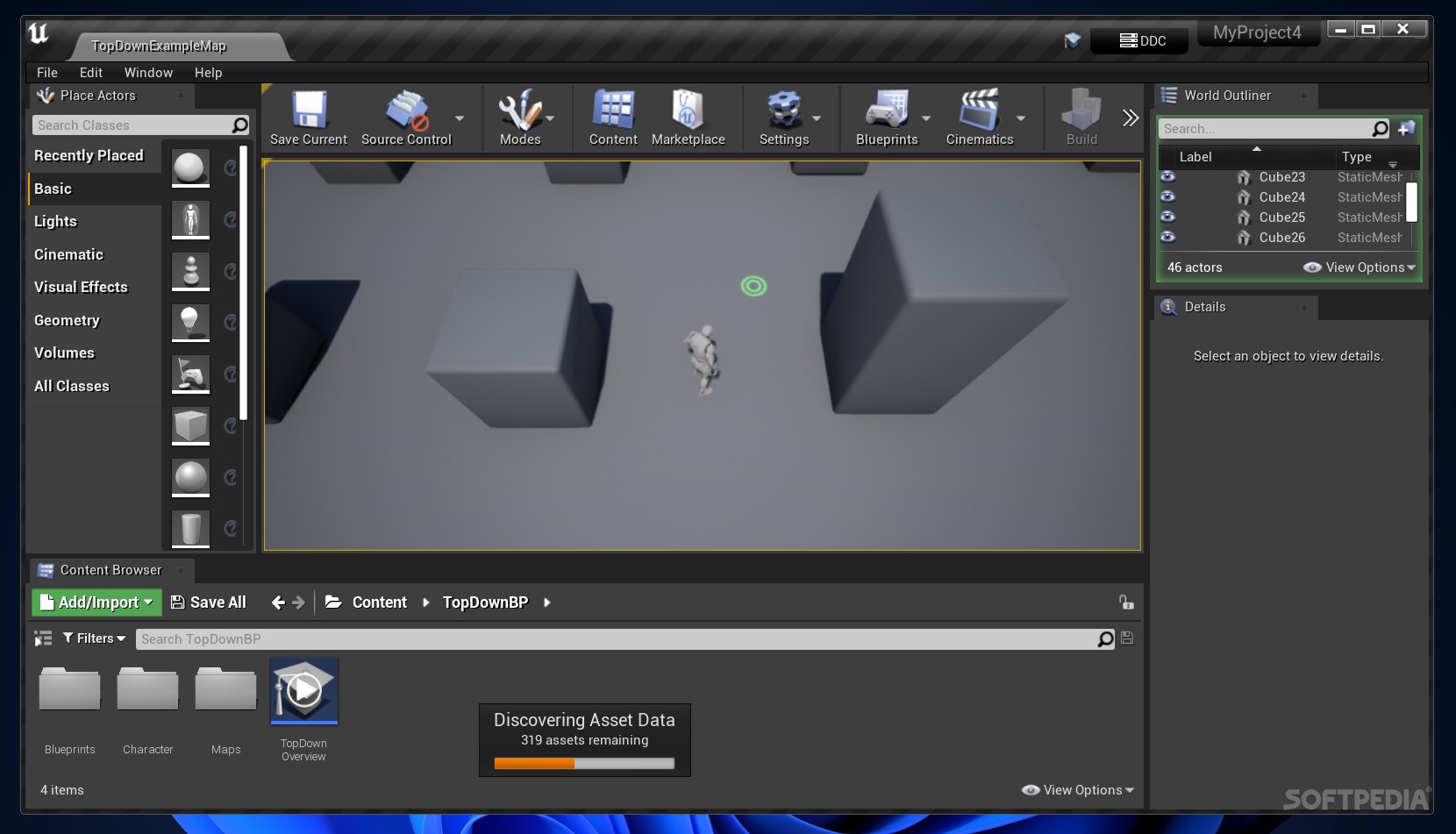The image size is (1456, 834).
Task: Click the folder path picker icon
Action: click(333, 602)
